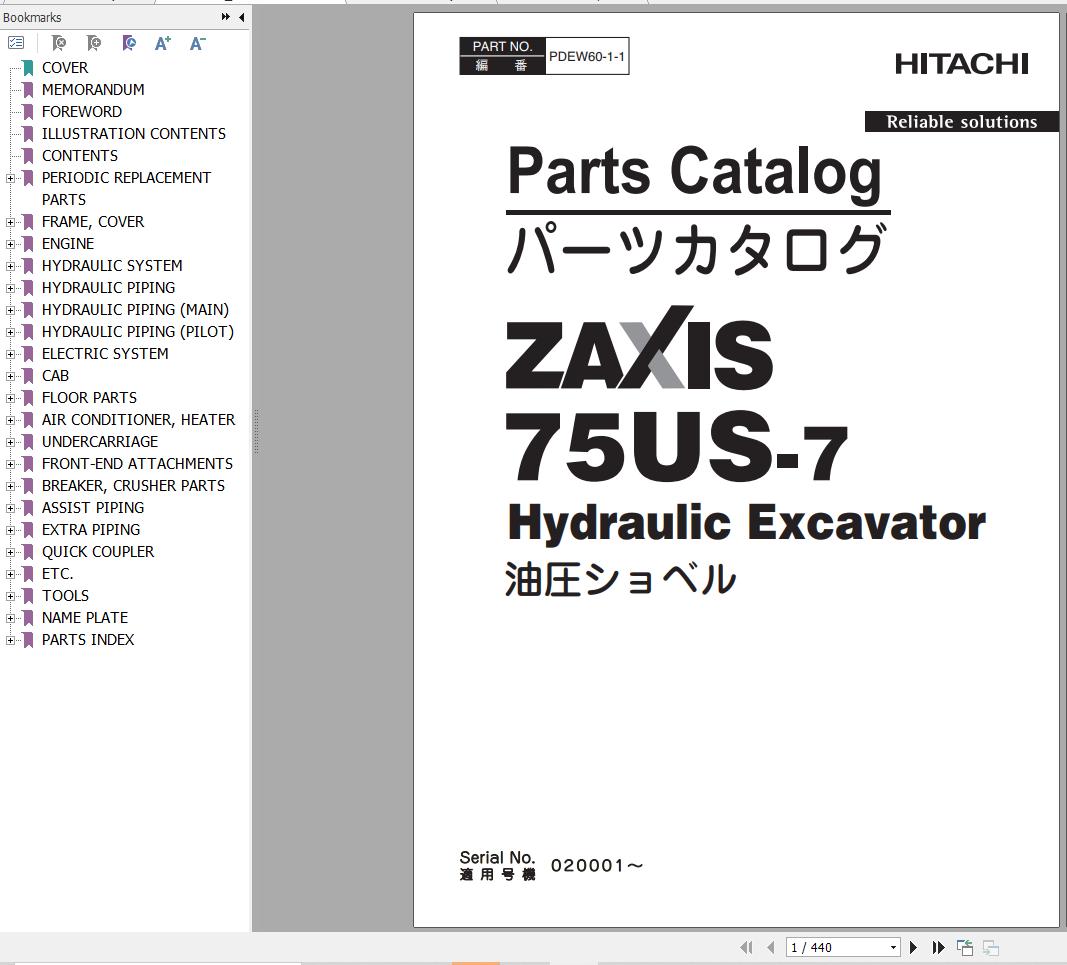
Task: Click the PARTS INDEX bookmark icon
Action: tap(28, 640)
